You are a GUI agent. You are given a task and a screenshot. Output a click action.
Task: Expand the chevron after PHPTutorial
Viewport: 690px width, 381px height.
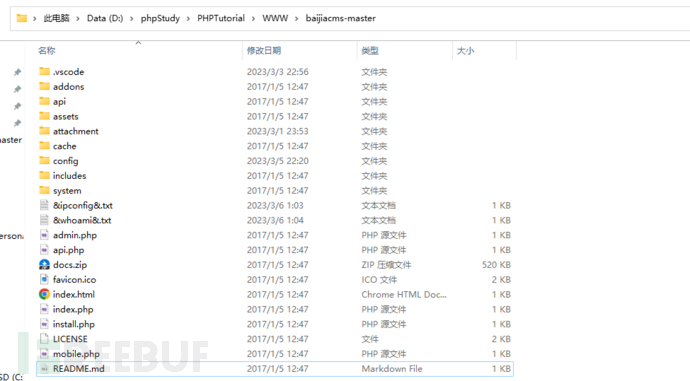pyautogui.click(x=253, y=18)
